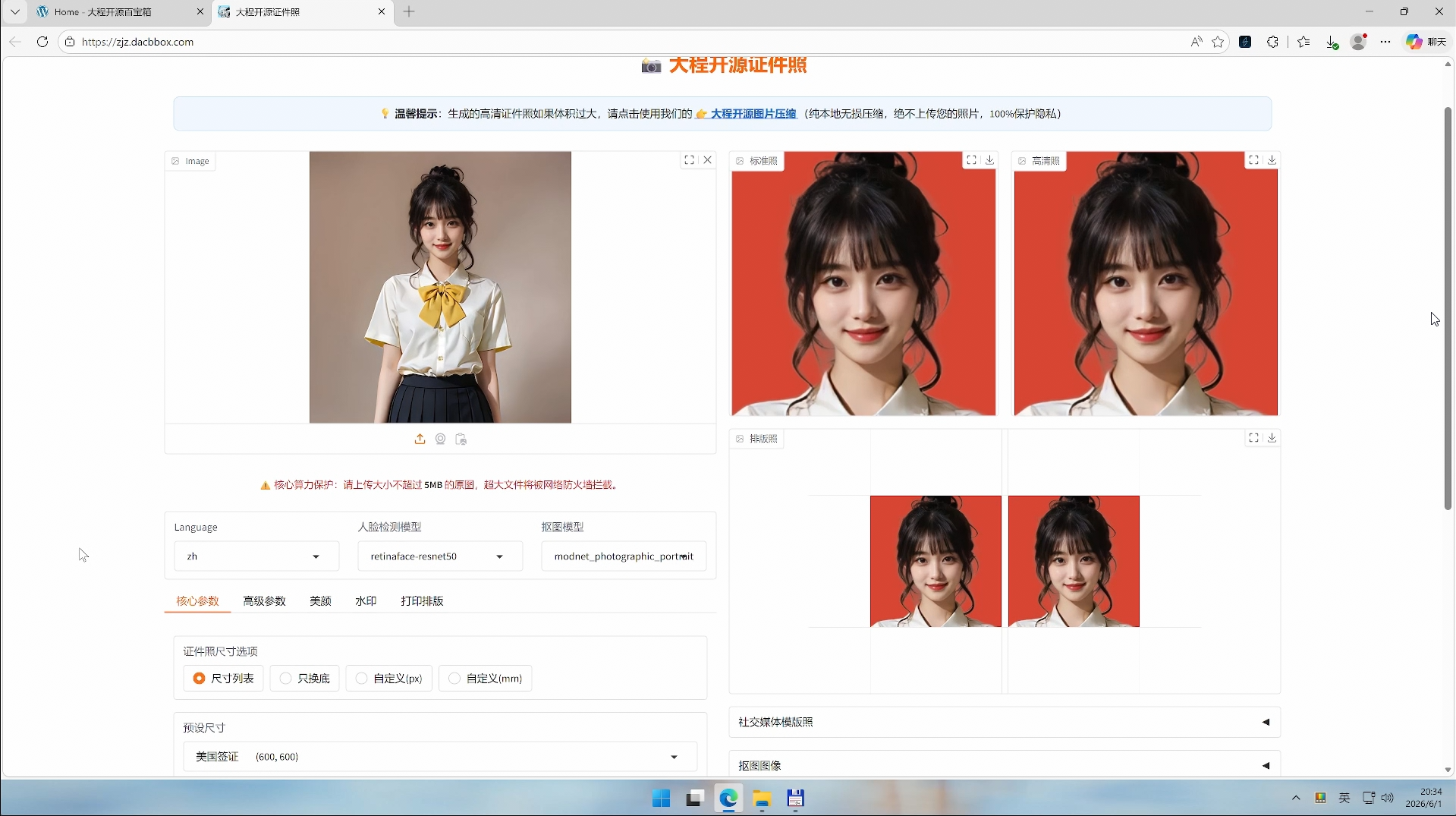This screenshot has height=816, width=1456.
Task: Click the read aloud icon in address bar
Action: (x=1197, y=42)
